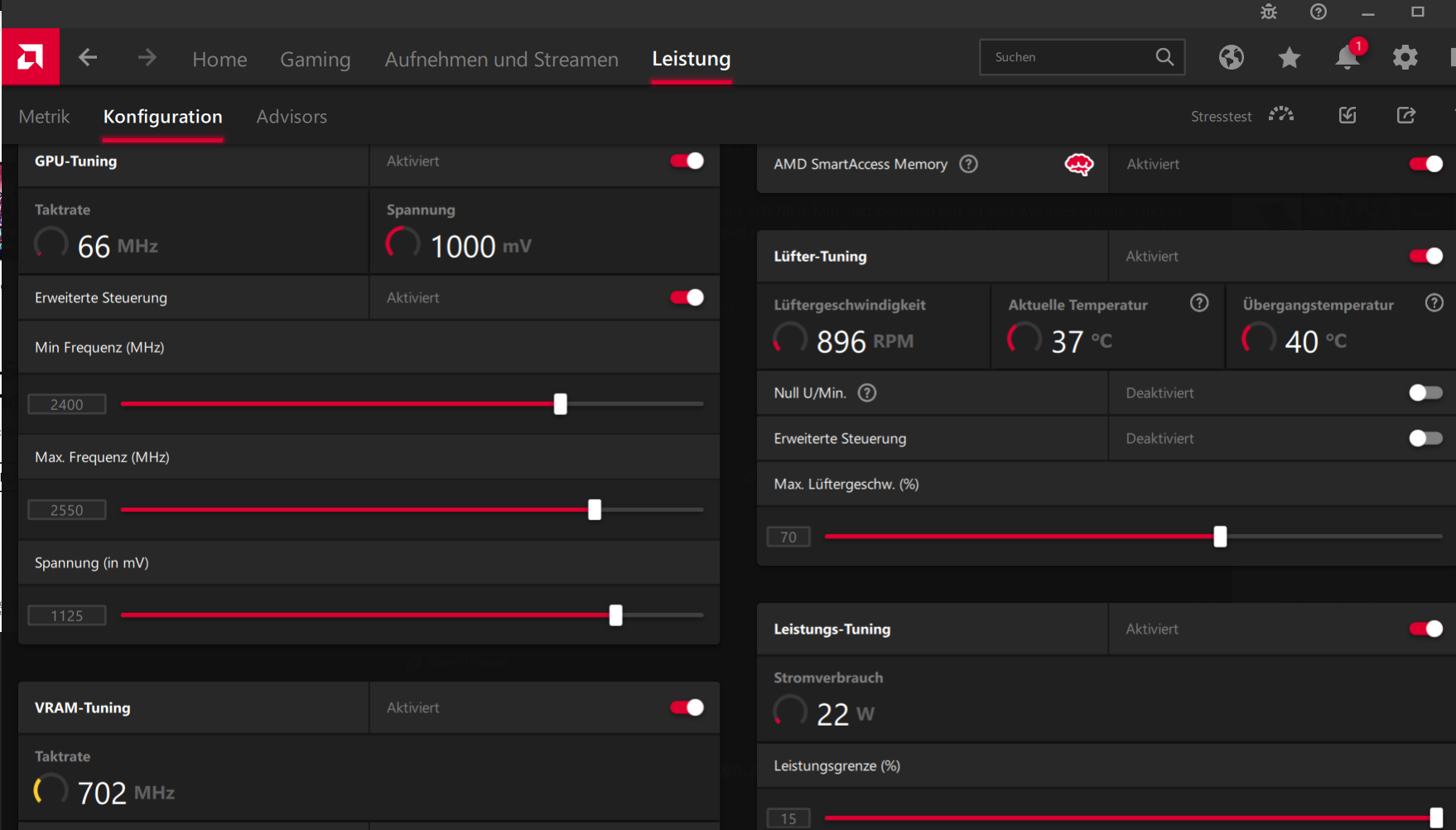This screenshot has width=1456, height=830.
Task: Disable the GPU-Tuning toggle
Action: pyautogui.click(x=687, y=161)
